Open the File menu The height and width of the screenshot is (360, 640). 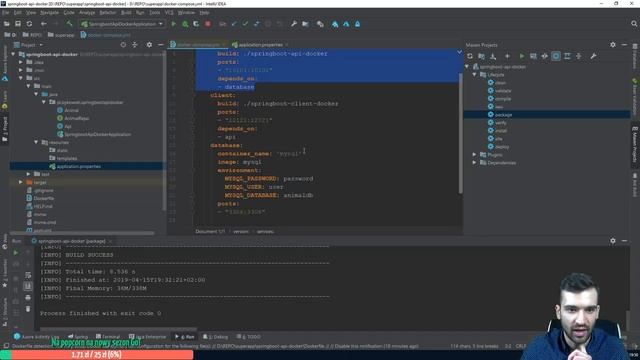tap(6, 13)
